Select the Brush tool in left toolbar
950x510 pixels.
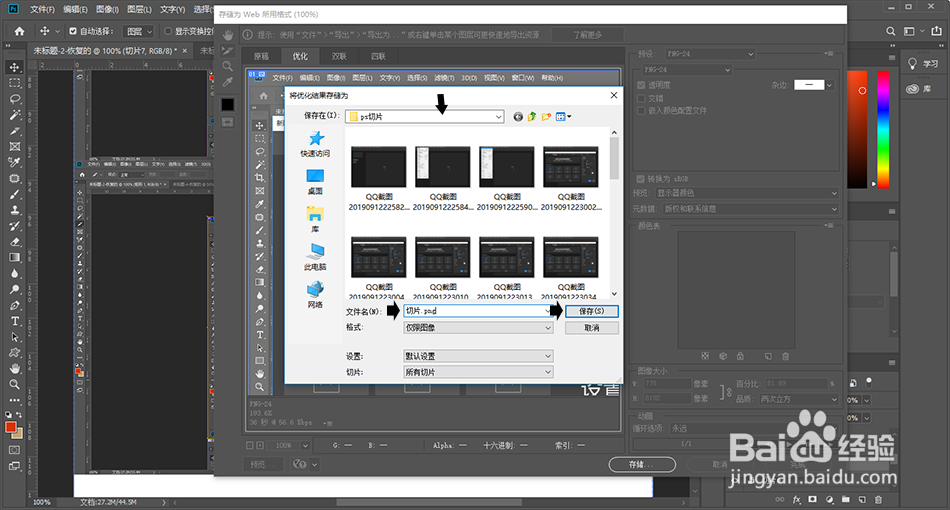15,194
